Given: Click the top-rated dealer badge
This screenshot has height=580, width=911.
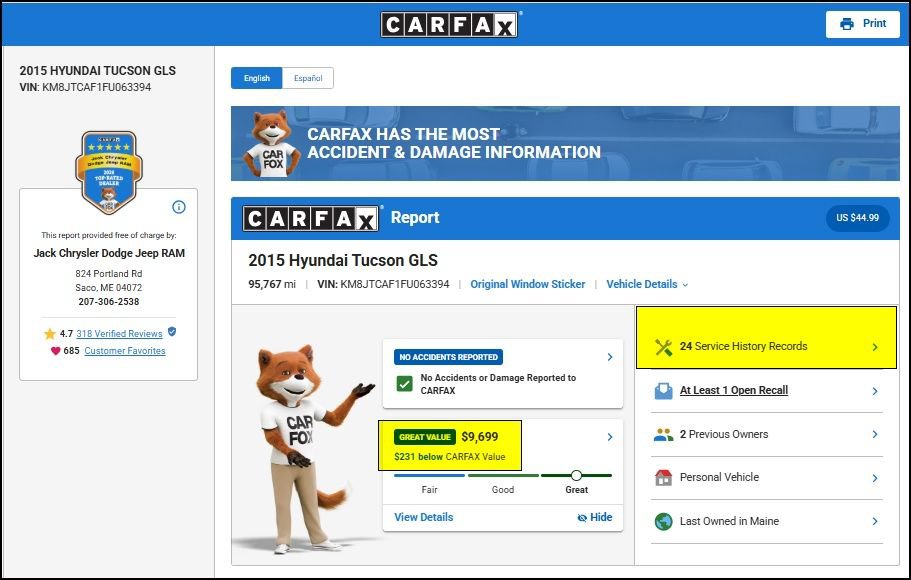Looking at the screenshot, I should pos(109,173).
